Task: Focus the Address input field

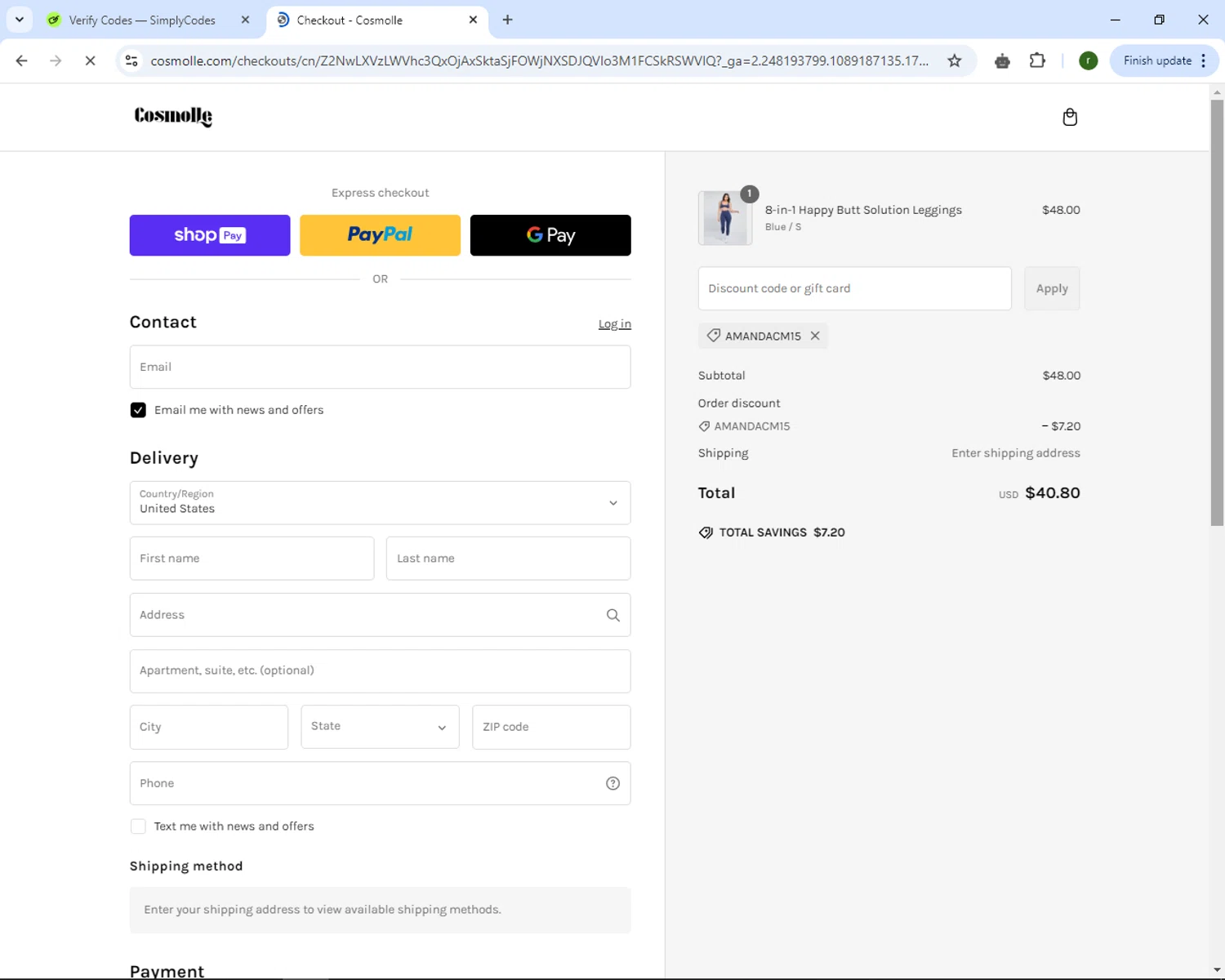Action: (380, 615)
